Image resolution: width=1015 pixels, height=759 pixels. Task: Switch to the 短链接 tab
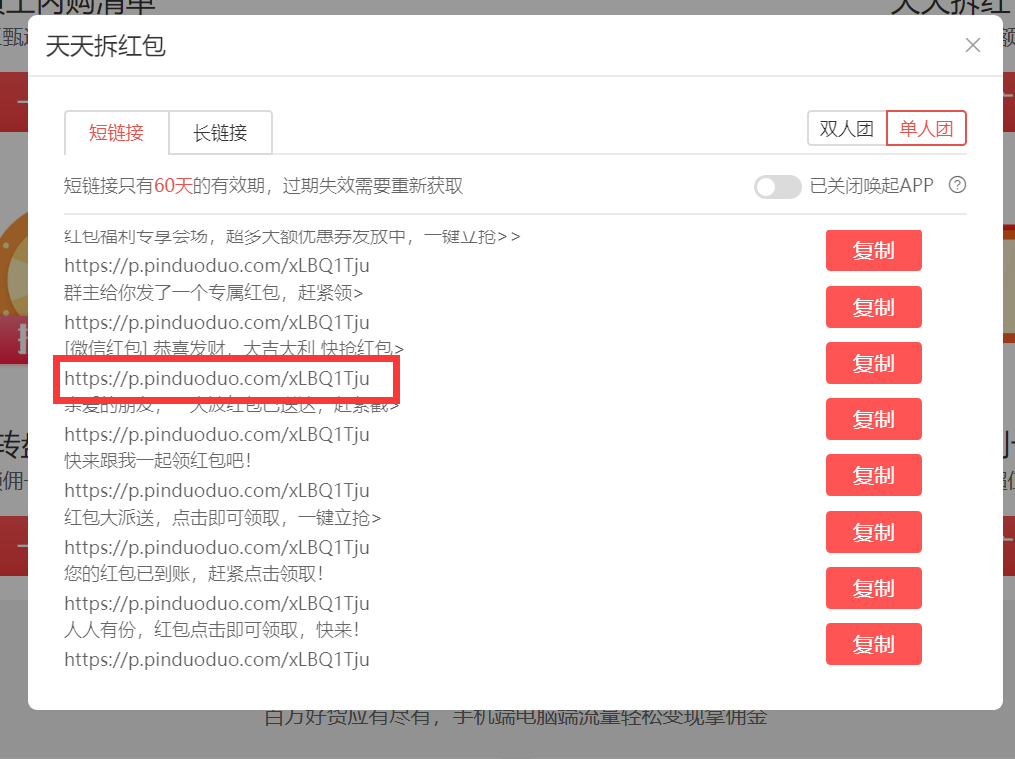pos(117,133)
